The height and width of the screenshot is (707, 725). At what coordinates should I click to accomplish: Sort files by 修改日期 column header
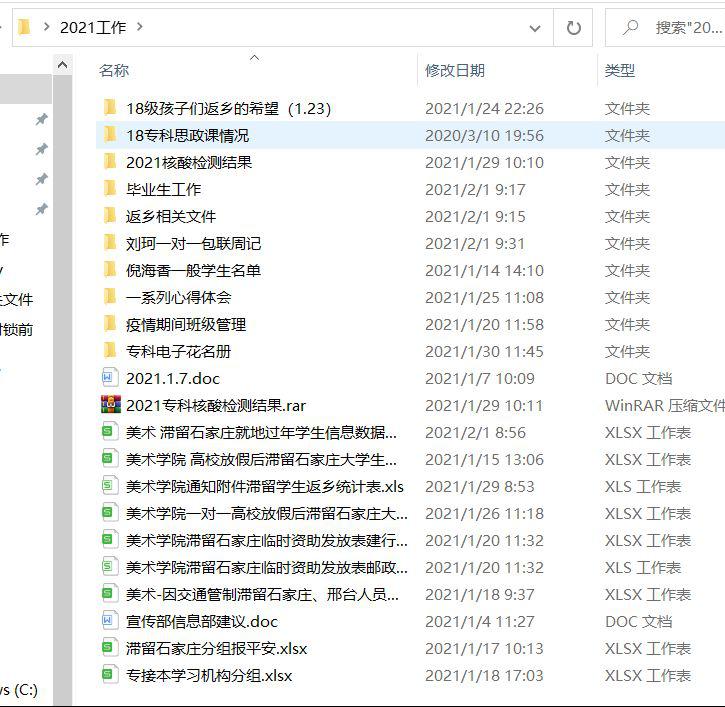[455, 71]
